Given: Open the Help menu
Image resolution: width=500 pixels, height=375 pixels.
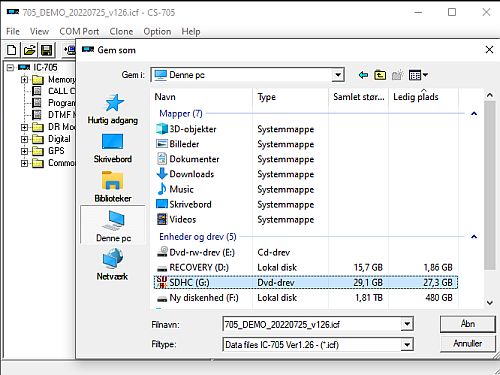Looking at the screenshot, I should pos(191,31).
